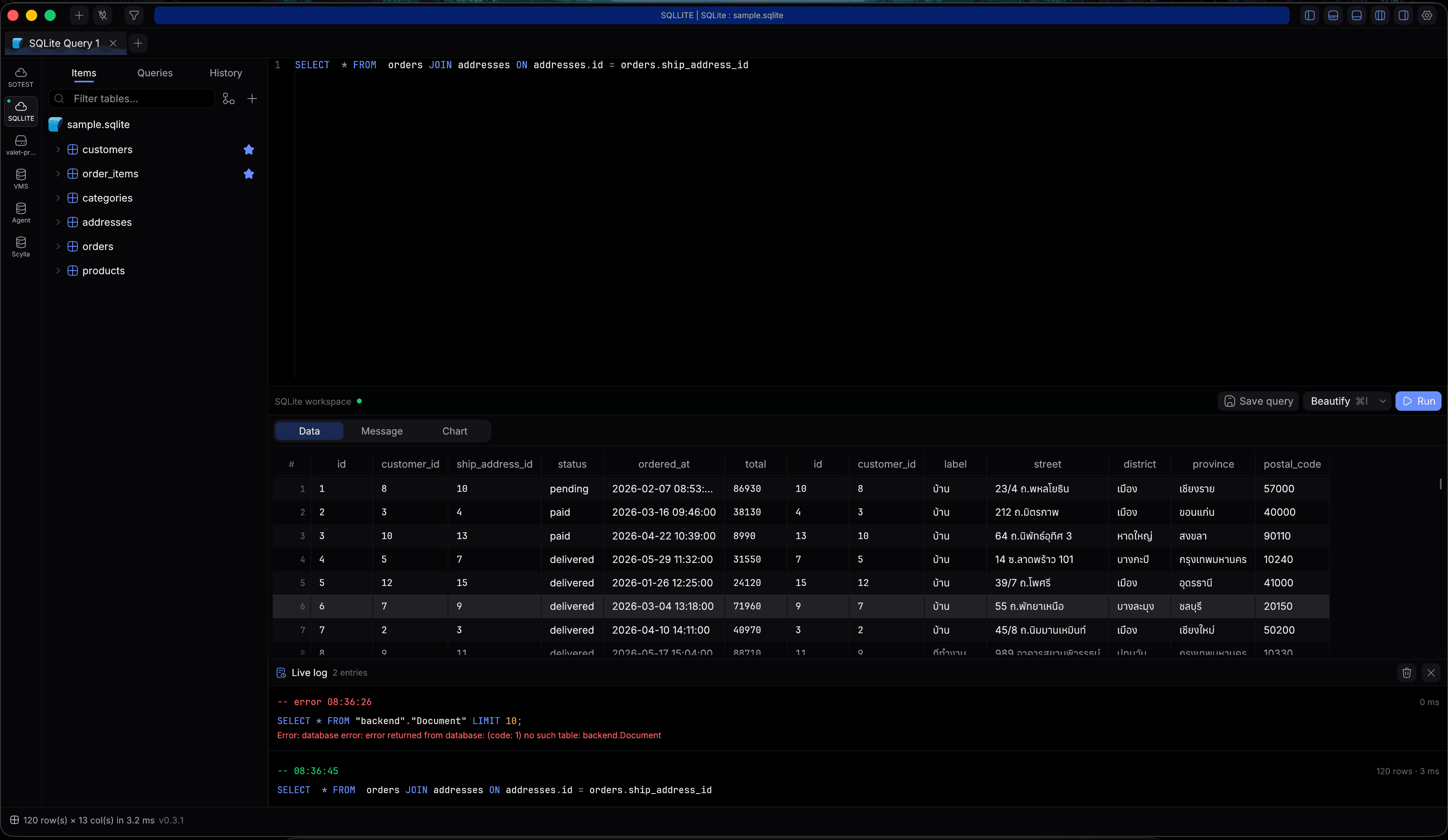Click the connection title bar 'SQLLITE | SQLite : sample.sqlite'
Image resolution: width=1448 pixels, height=840 pixels.
(722, 15)
